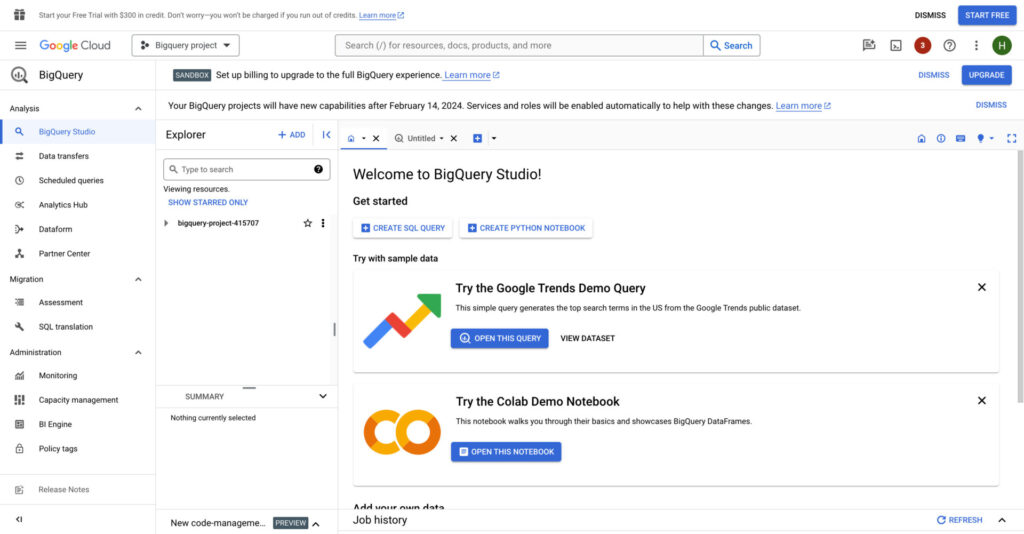Star the bigquery-project-415707 project

tap(307, 223)
